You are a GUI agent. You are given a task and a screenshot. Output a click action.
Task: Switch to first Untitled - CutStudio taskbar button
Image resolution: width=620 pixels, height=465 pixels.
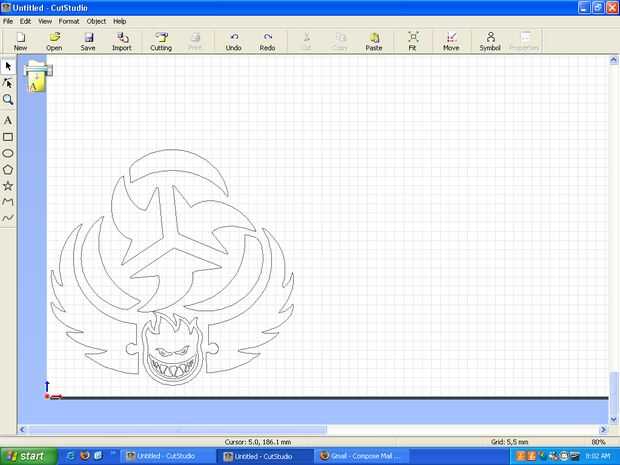168,456
